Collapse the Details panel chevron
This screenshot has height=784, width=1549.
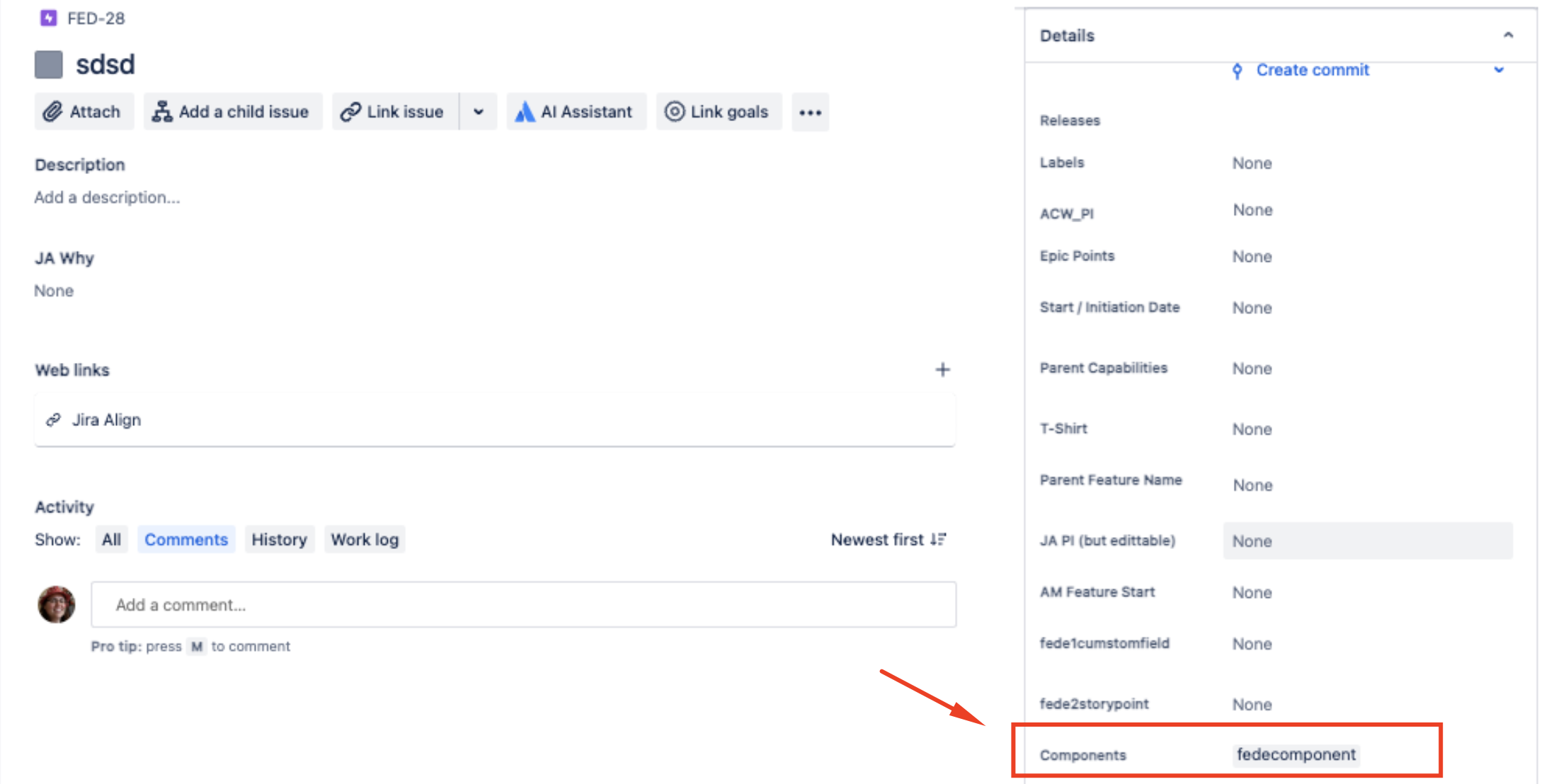pos(1508,35)
